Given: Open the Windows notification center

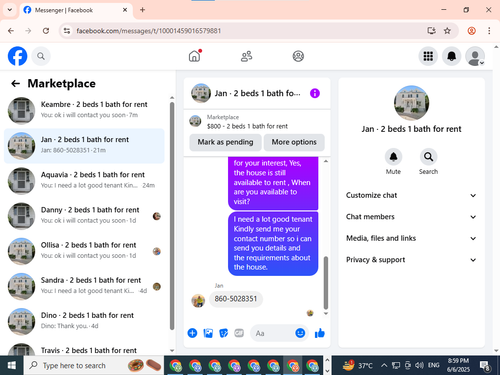Looking at the screenshot, I should (484, 366).
